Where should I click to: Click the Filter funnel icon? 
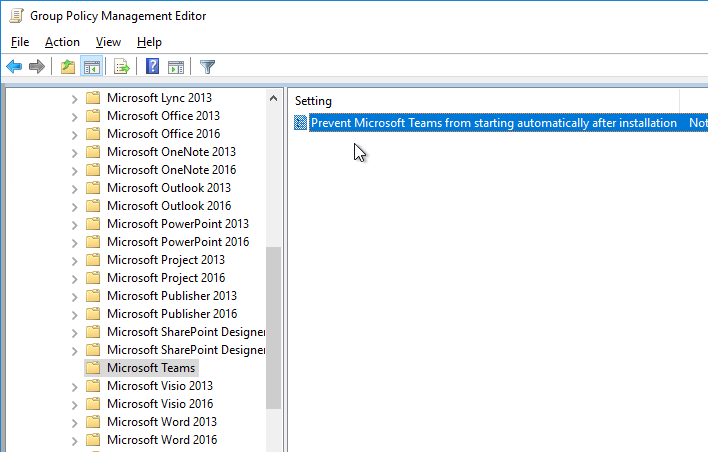[x=207, y=67]
